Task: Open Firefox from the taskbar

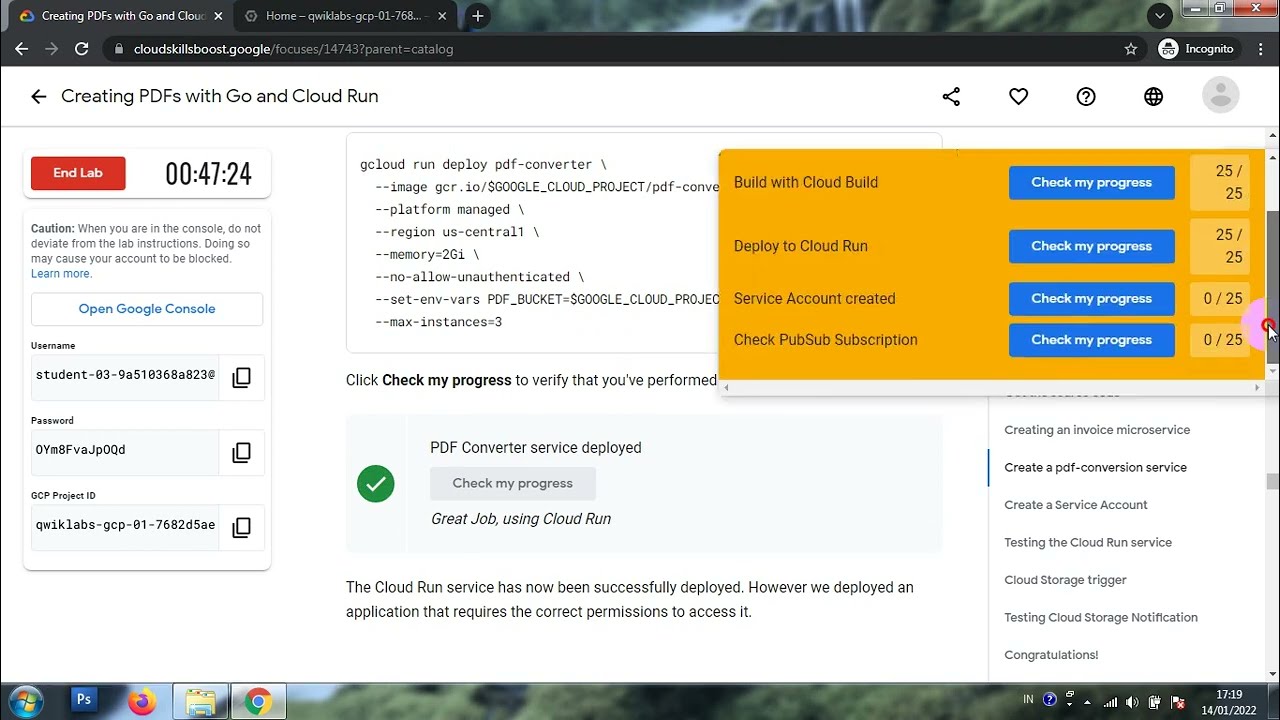Action: pos(142,702)
